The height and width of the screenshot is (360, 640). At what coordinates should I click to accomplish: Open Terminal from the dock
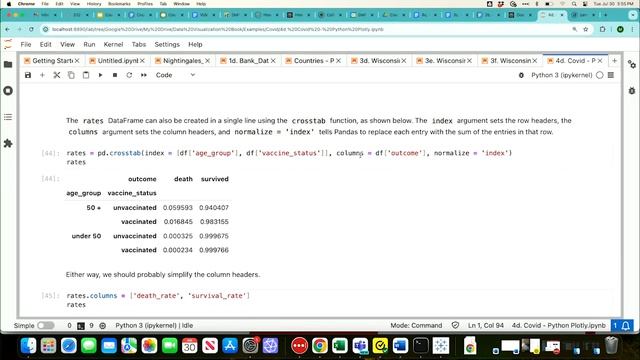(420, 346)
